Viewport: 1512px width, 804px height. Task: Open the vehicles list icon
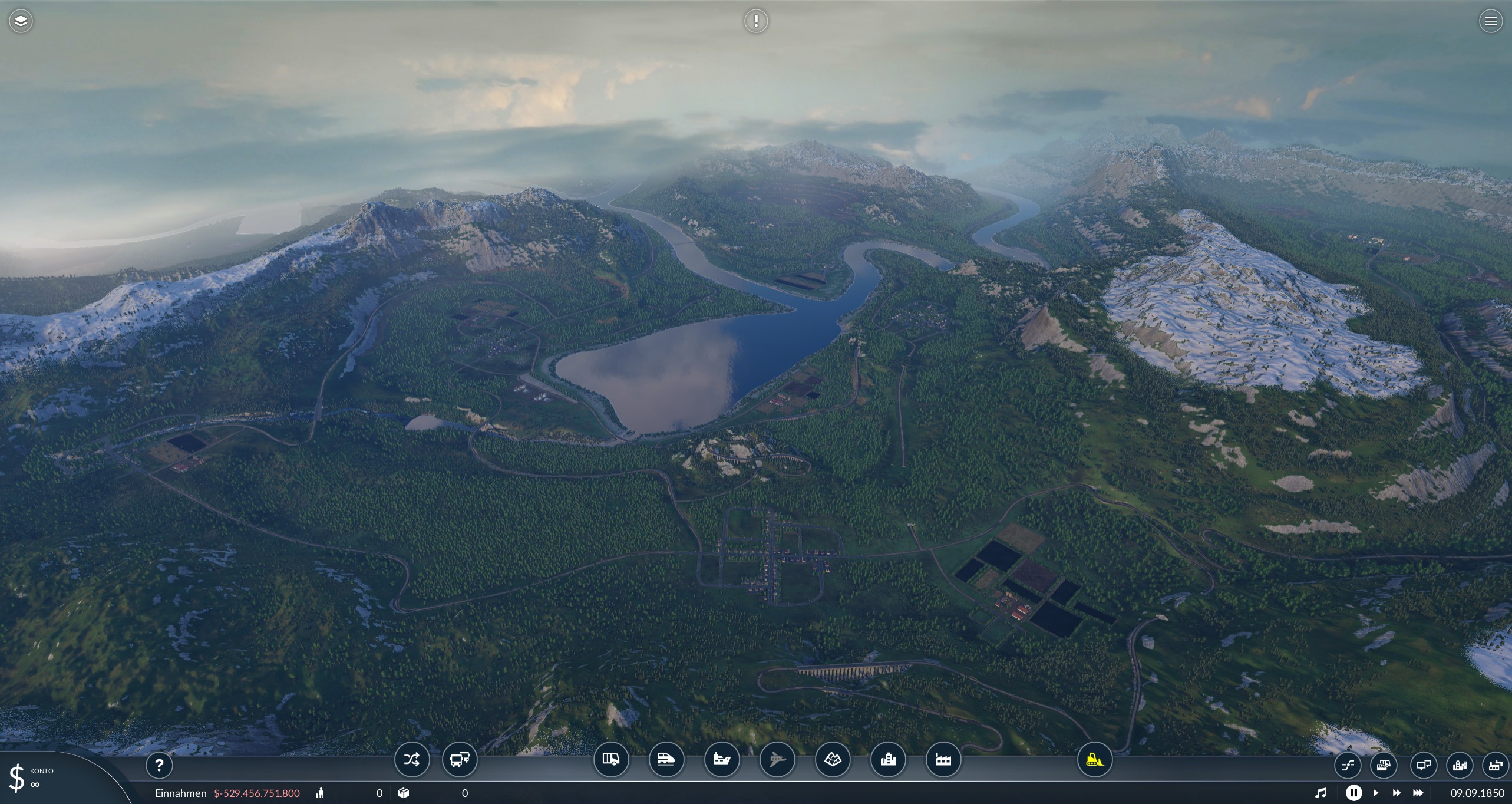[x=1384, y=766]
